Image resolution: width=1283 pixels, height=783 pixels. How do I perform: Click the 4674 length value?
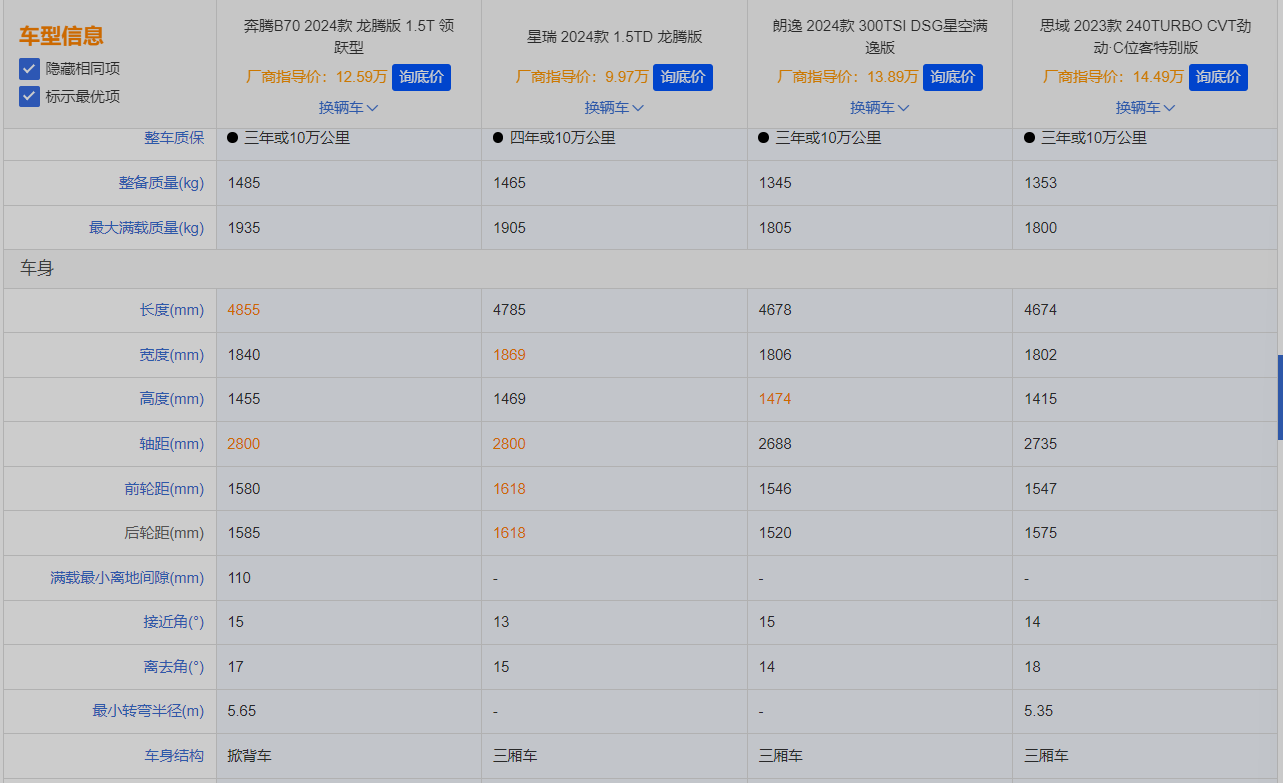point(1040,310)
